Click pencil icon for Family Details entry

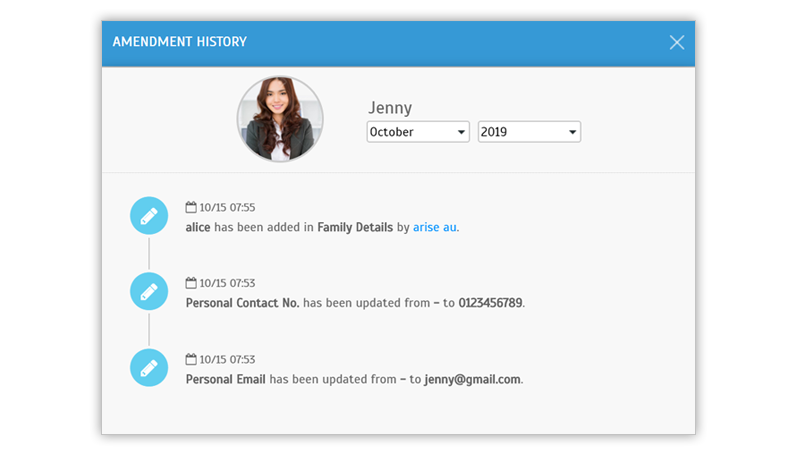[x=149, y=216]
